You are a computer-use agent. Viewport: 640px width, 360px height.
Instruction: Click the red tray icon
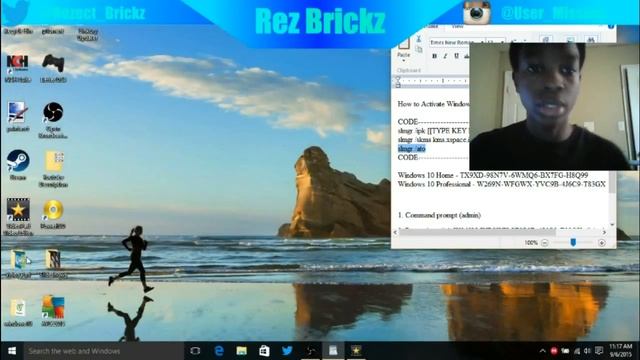[554, 351]
